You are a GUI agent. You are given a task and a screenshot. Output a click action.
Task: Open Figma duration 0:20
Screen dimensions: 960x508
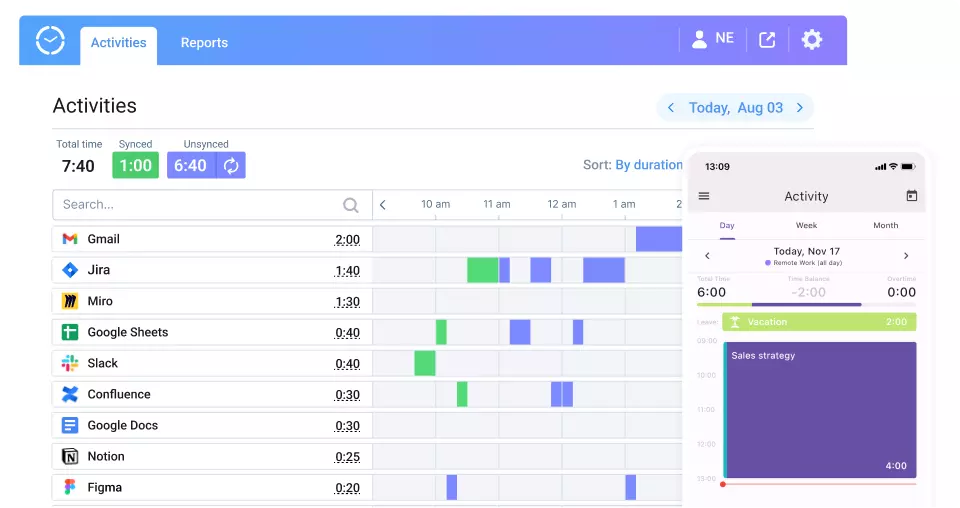click(x=347, y=488)
